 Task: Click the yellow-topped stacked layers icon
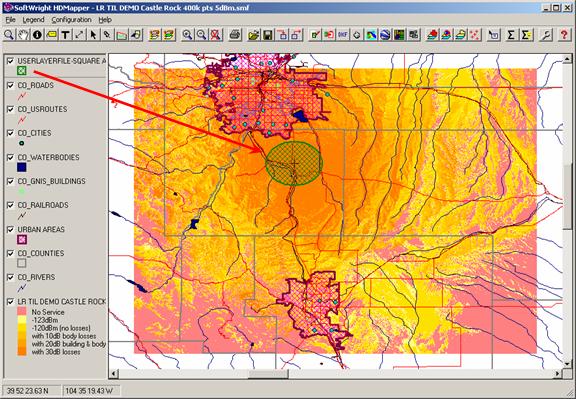461,35
